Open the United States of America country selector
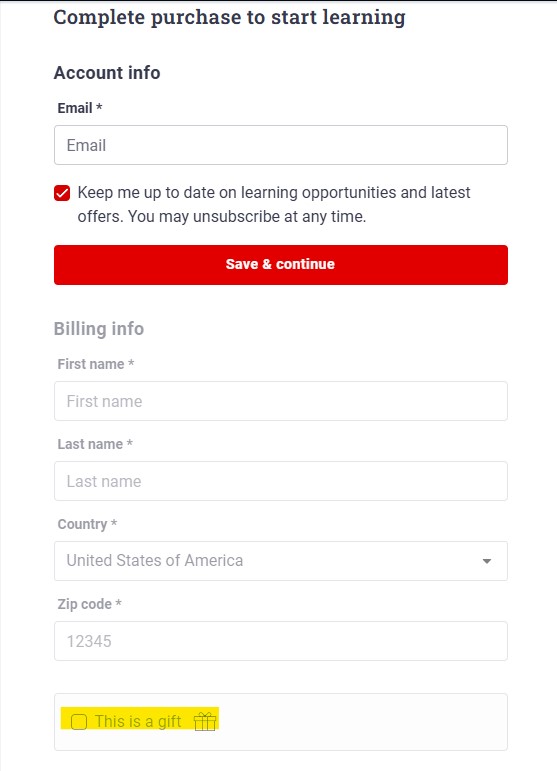 pyautogui.click(x=281, y=561)
